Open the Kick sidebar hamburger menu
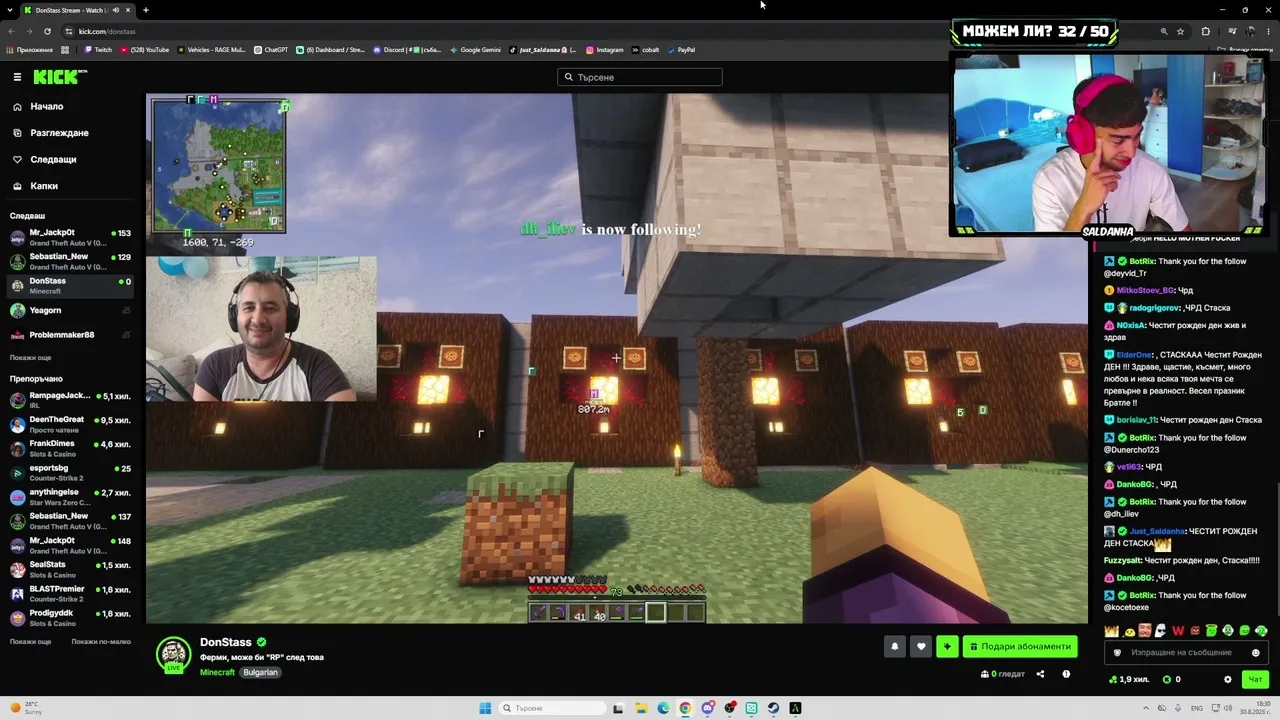 point(17,77)
